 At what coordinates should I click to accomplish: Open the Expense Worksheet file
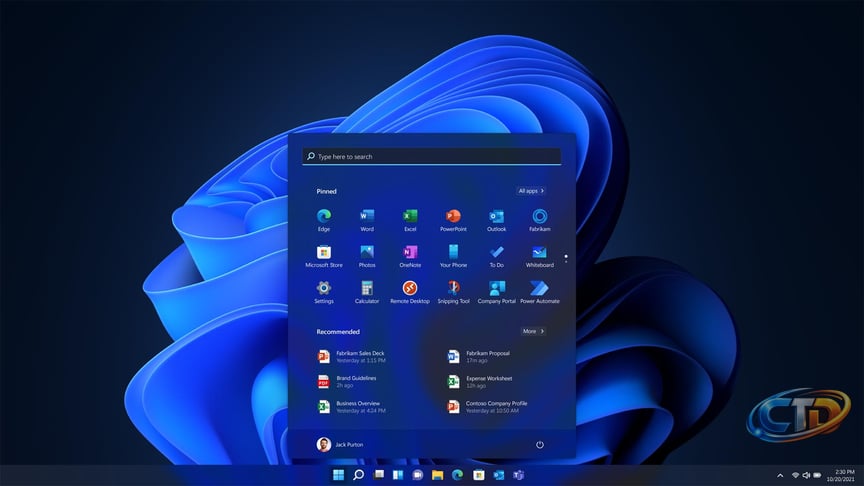coord(479,381)
